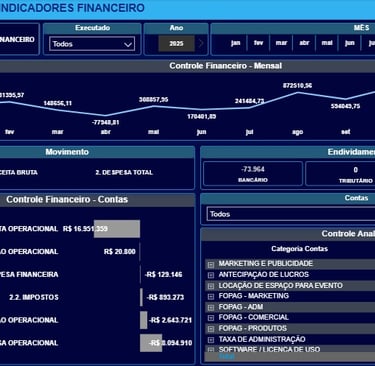Click data point 148656,11 for mar
375x366 pixels.
[57, 109]
